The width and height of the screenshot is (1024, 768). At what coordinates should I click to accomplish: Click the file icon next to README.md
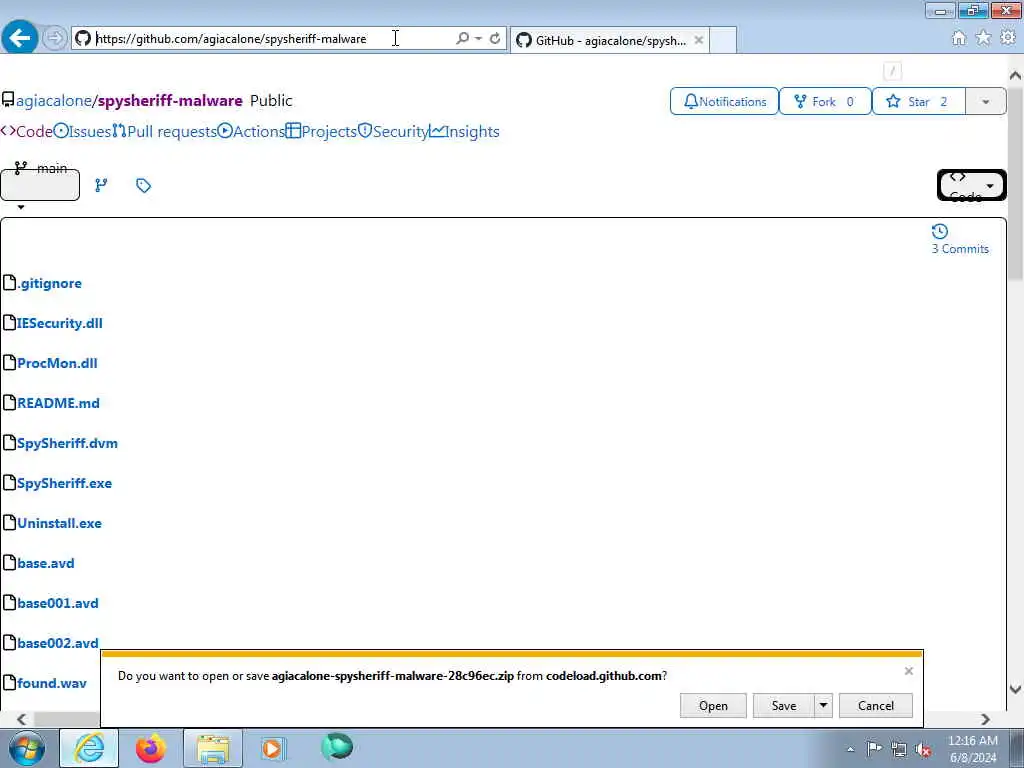[9, 402]
